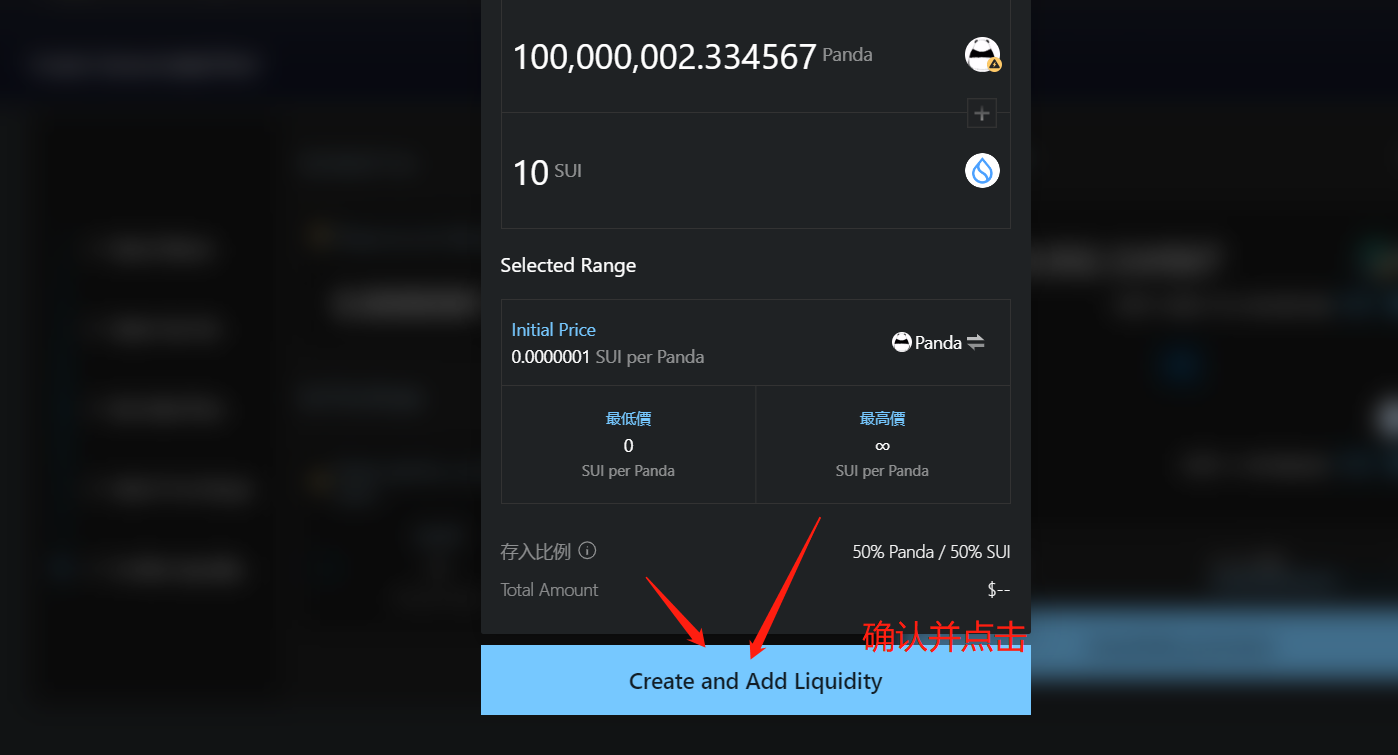Click the Create and Add Liquidity button
The height and width of the screenshot is (755, 1398).
click(x=756, y=680)
